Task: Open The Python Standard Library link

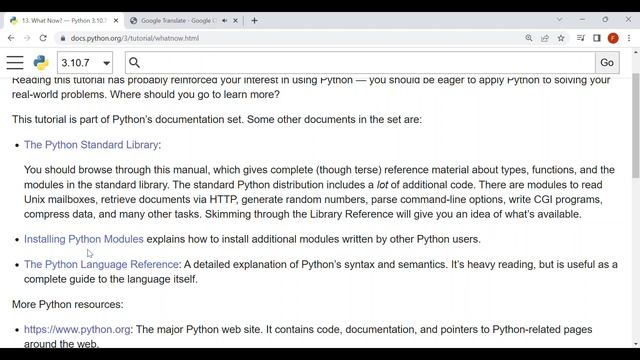Action: tap(91, 144)
